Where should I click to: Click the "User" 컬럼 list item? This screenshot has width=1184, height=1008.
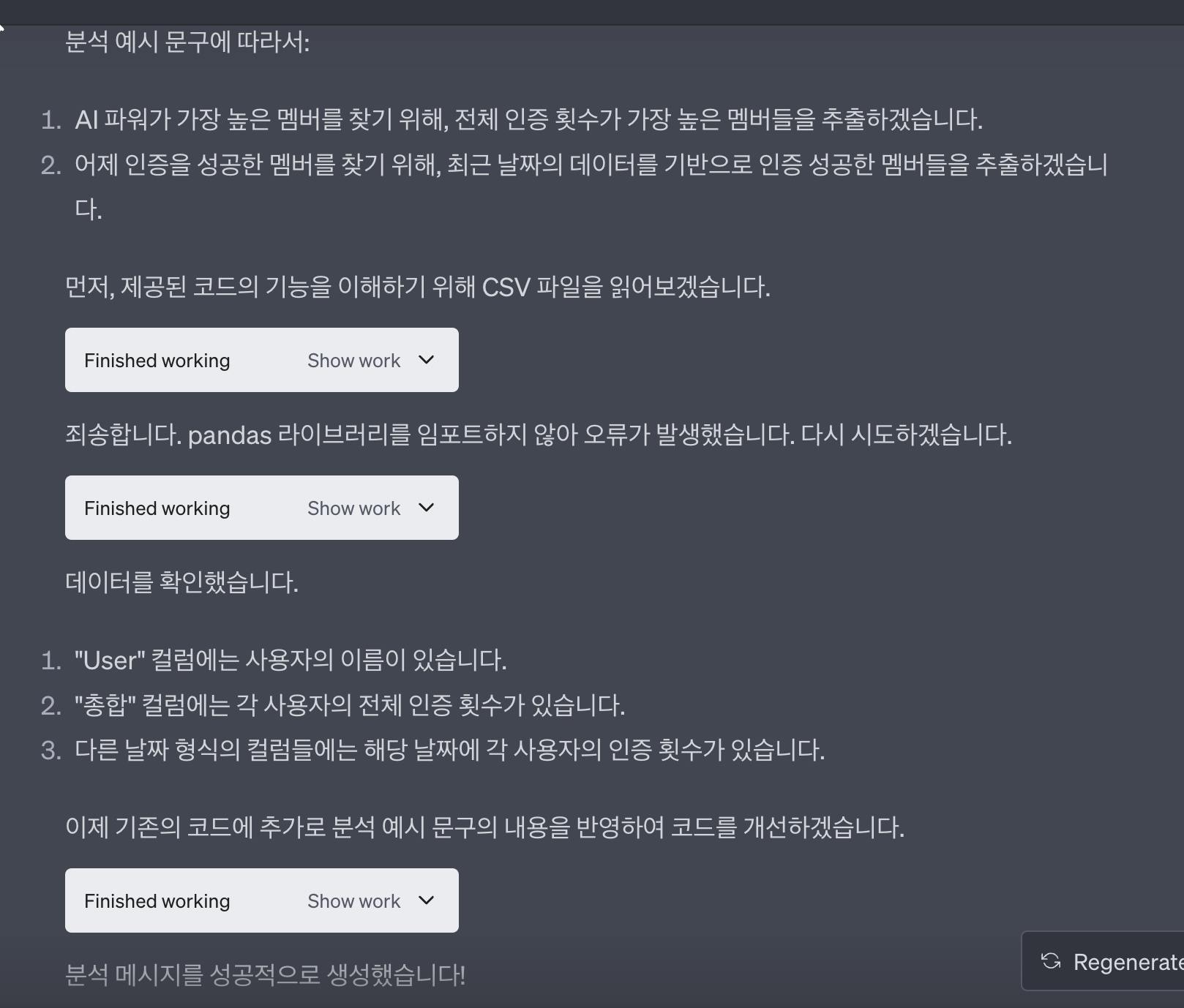click(x=290, y=661)
